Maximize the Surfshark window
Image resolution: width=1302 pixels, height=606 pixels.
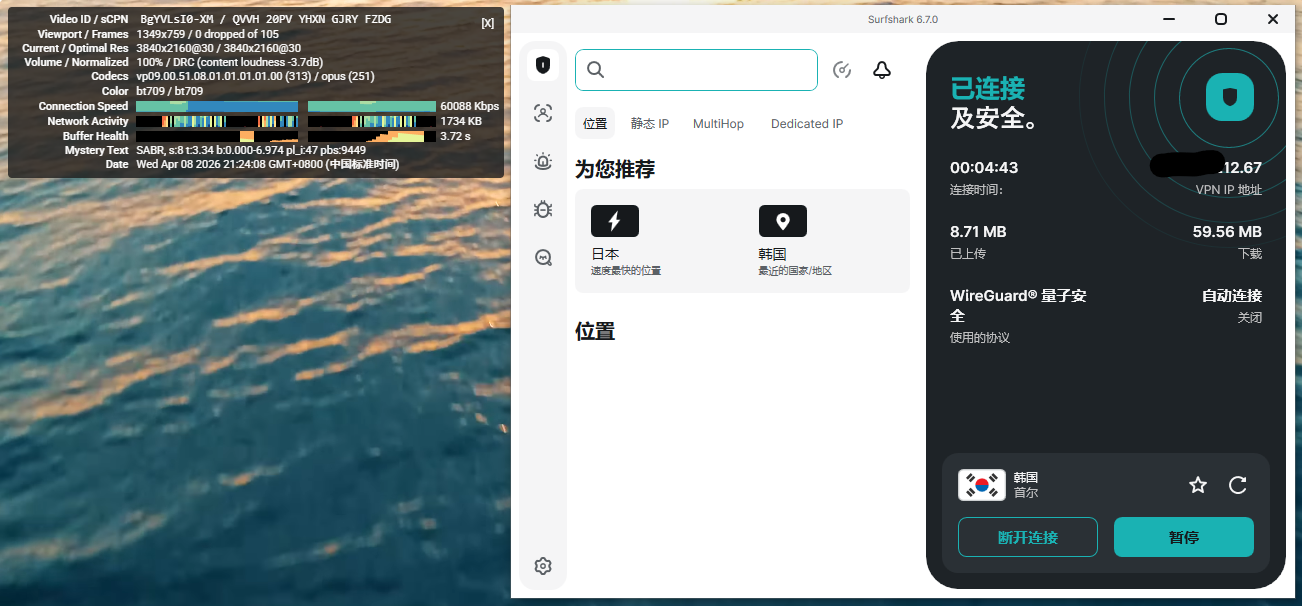(1221, 19)
